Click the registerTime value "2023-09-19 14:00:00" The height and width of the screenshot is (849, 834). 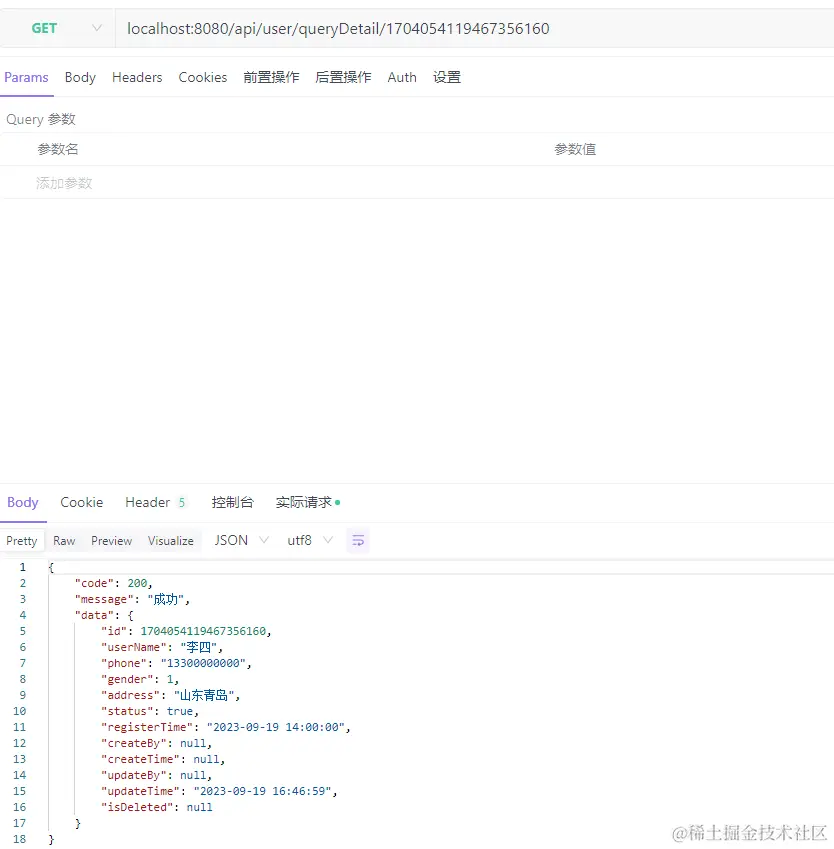pyautogui.click(x=276, y=727)
